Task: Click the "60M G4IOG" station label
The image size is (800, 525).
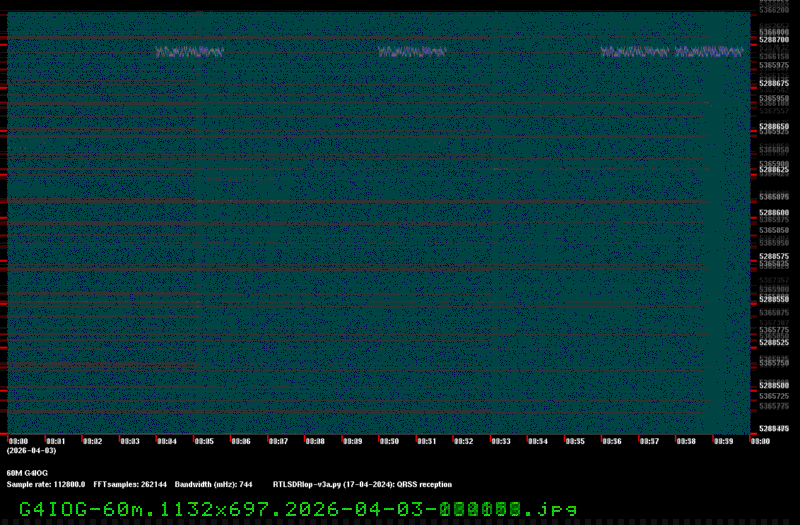Action: (27, 472)
